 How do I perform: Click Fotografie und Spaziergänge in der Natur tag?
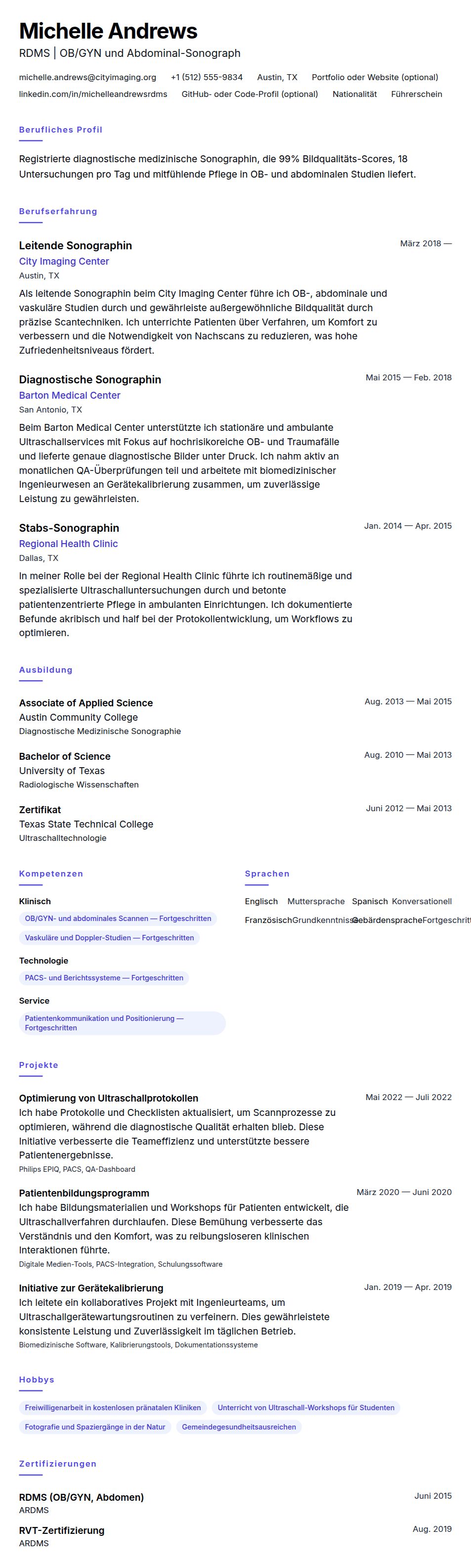click(x=95, y=1427)
